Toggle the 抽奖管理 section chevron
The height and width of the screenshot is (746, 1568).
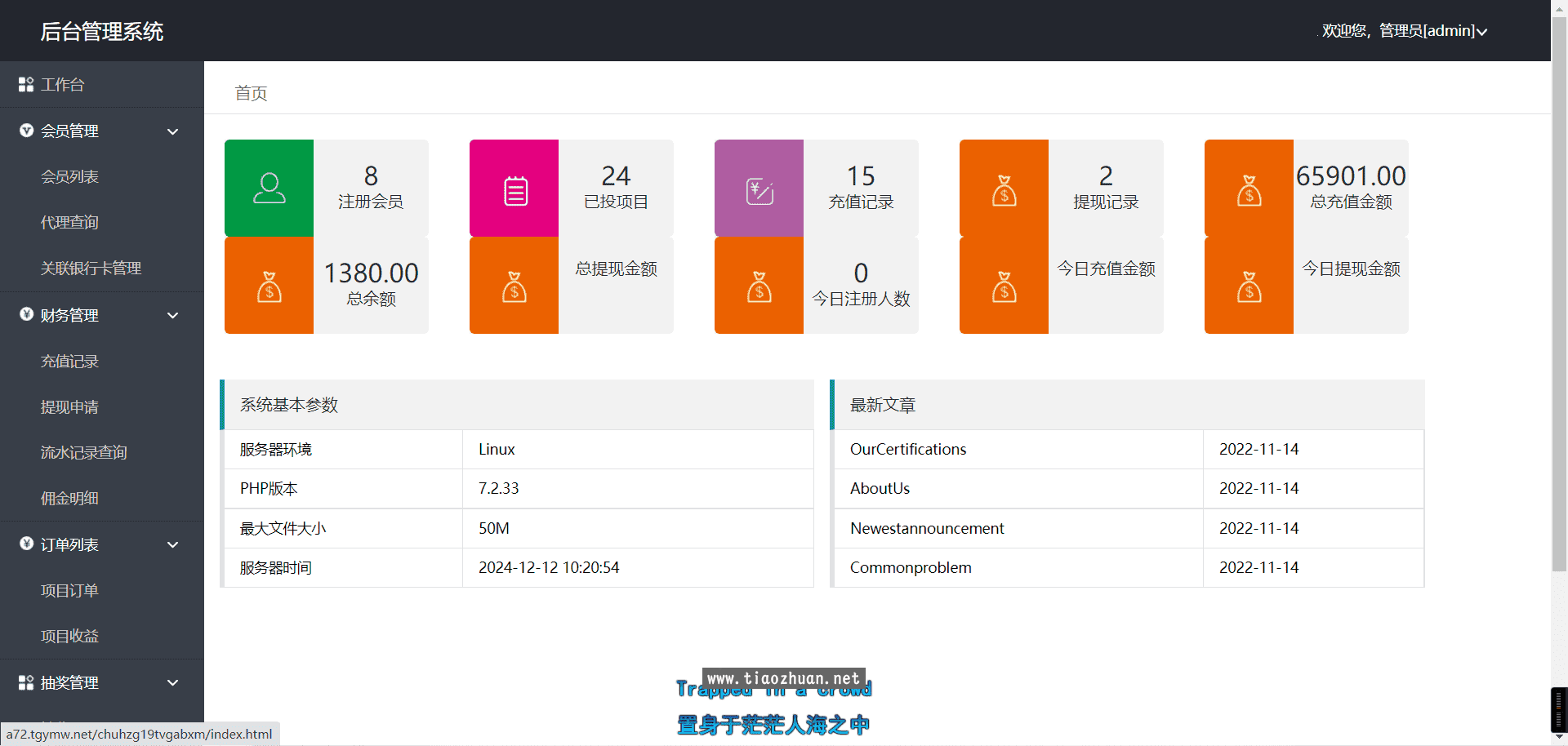click(172, 683)
